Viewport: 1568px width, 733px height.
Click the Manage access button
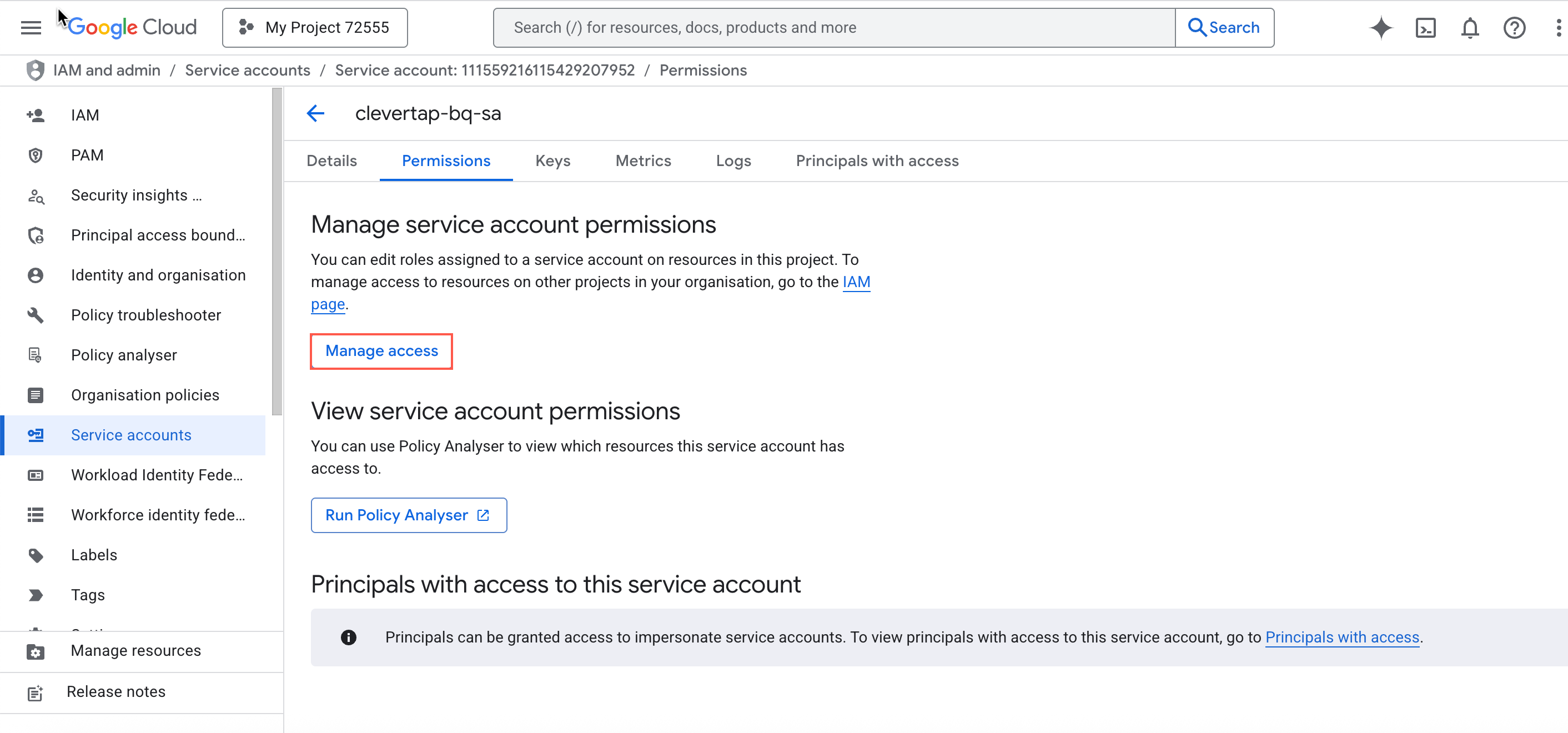[x=381, y=350]
